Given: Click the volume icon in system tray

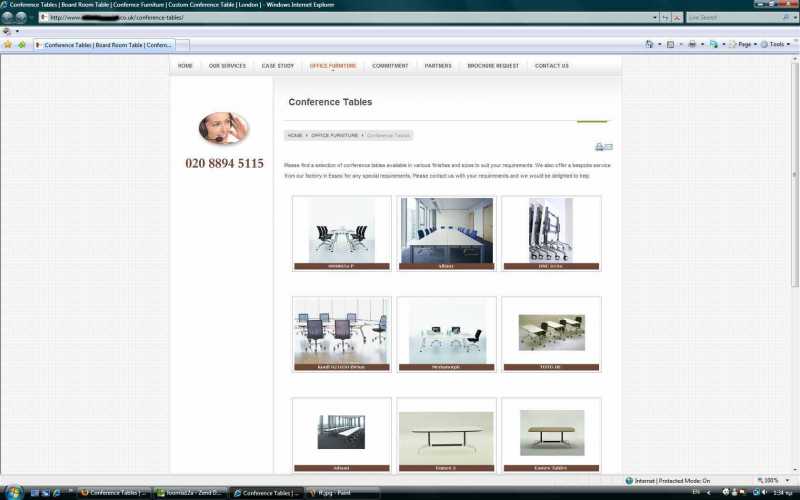Looking at the screenshot, I should click(x=764, y=492).
